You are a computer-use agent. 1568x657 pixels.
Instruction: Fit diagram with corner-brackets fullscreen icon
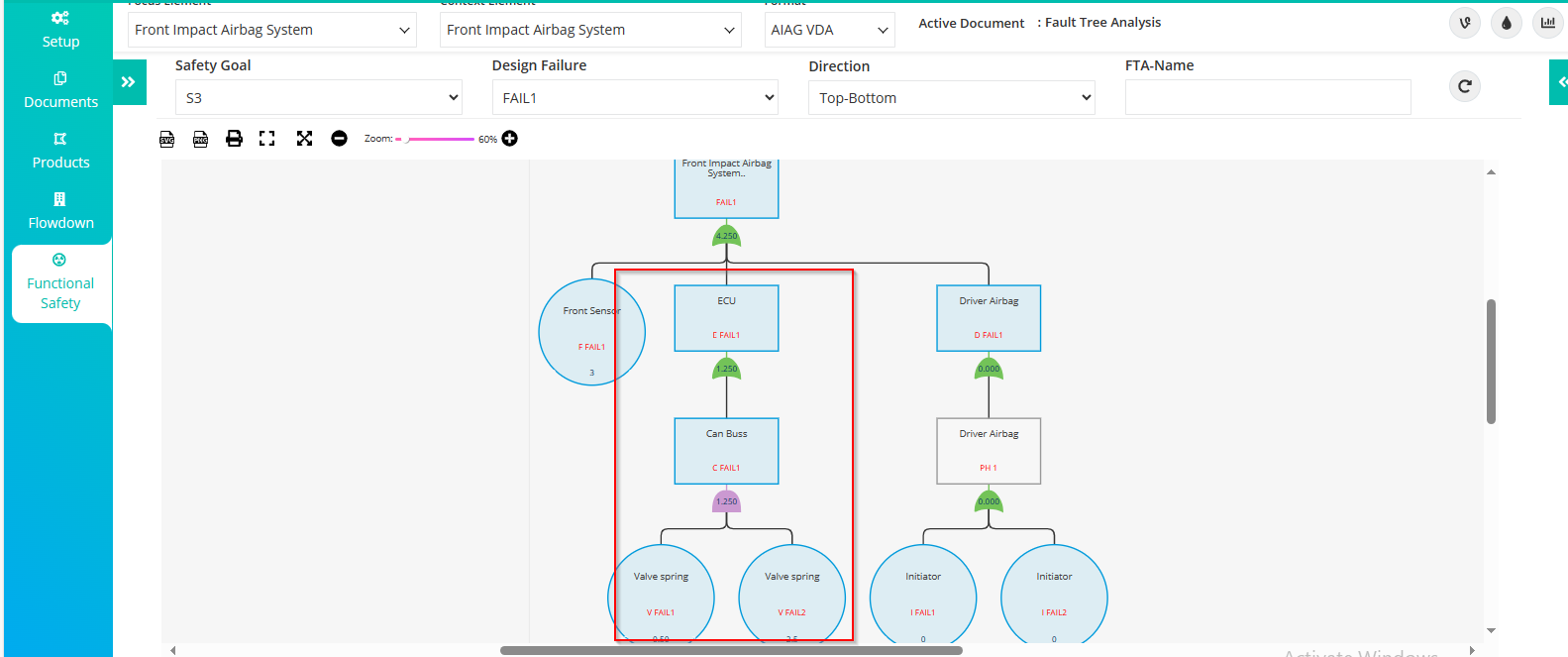click(x=266, y=139)
